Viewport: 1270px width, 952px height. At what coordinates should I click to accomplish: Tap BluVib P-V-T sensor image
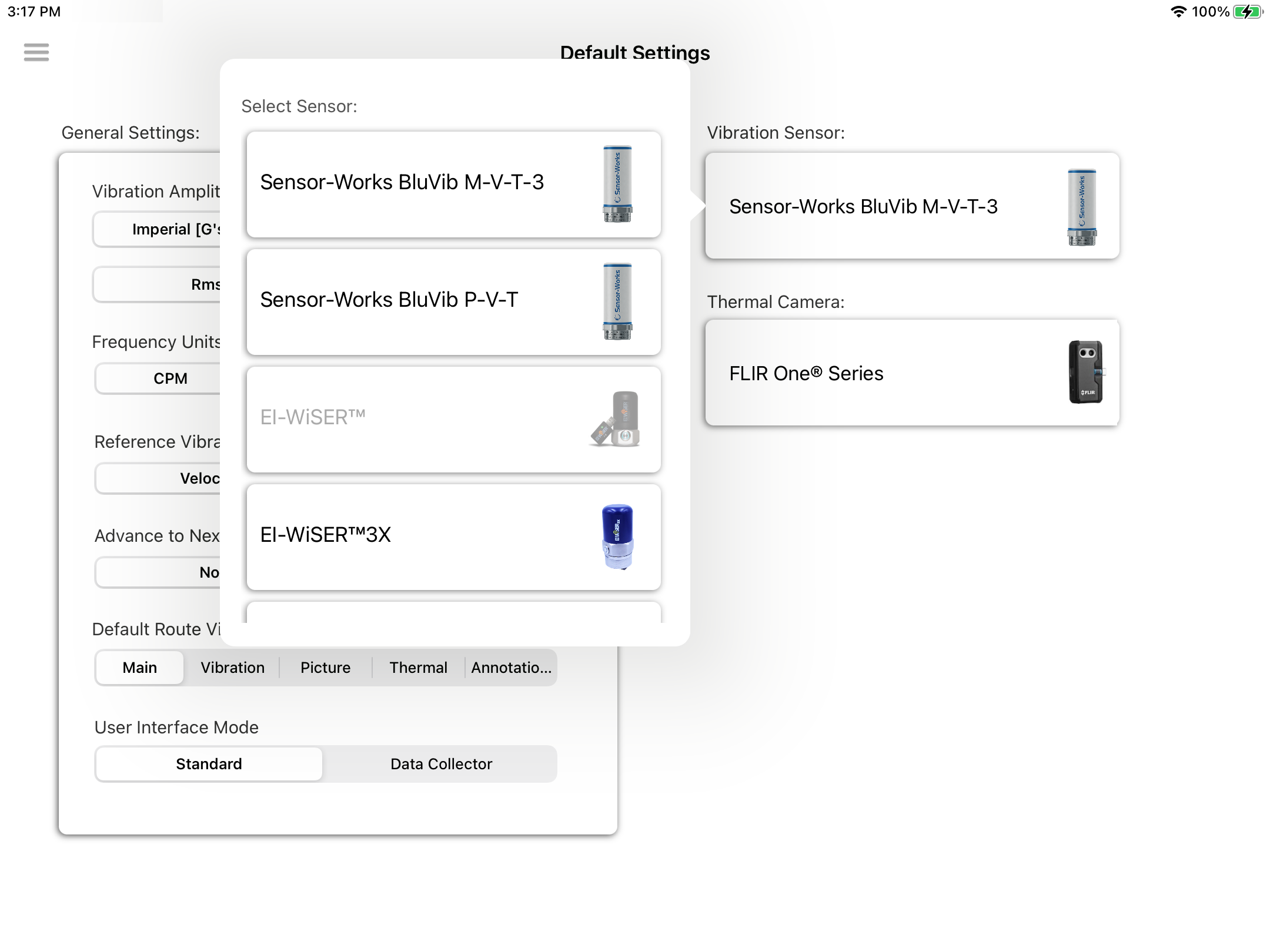(x=617, y=301)
